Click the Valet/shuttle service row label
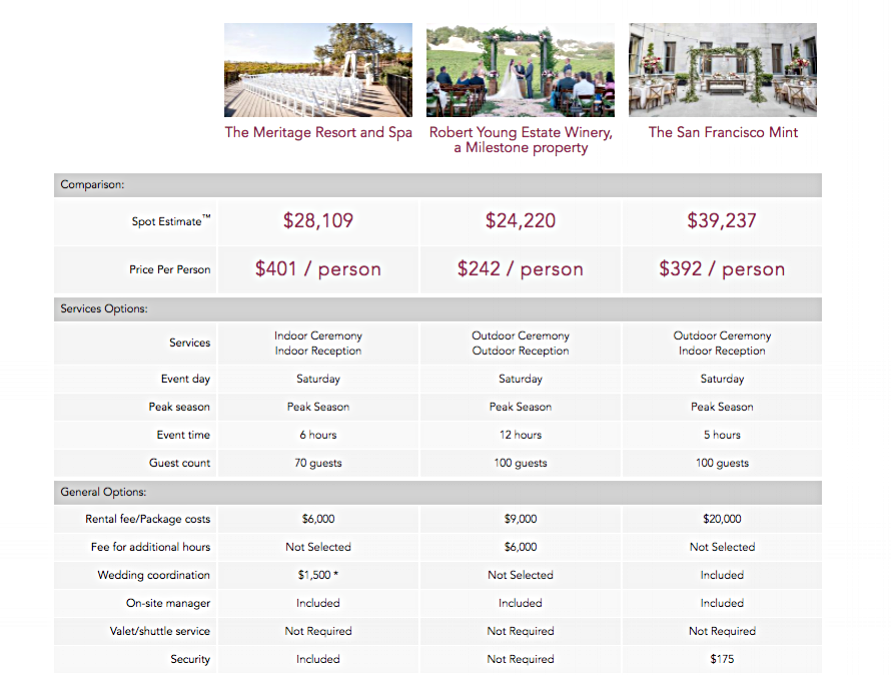Image resolution: width=891 pixels, height=675 pixels. pos(160,631)
